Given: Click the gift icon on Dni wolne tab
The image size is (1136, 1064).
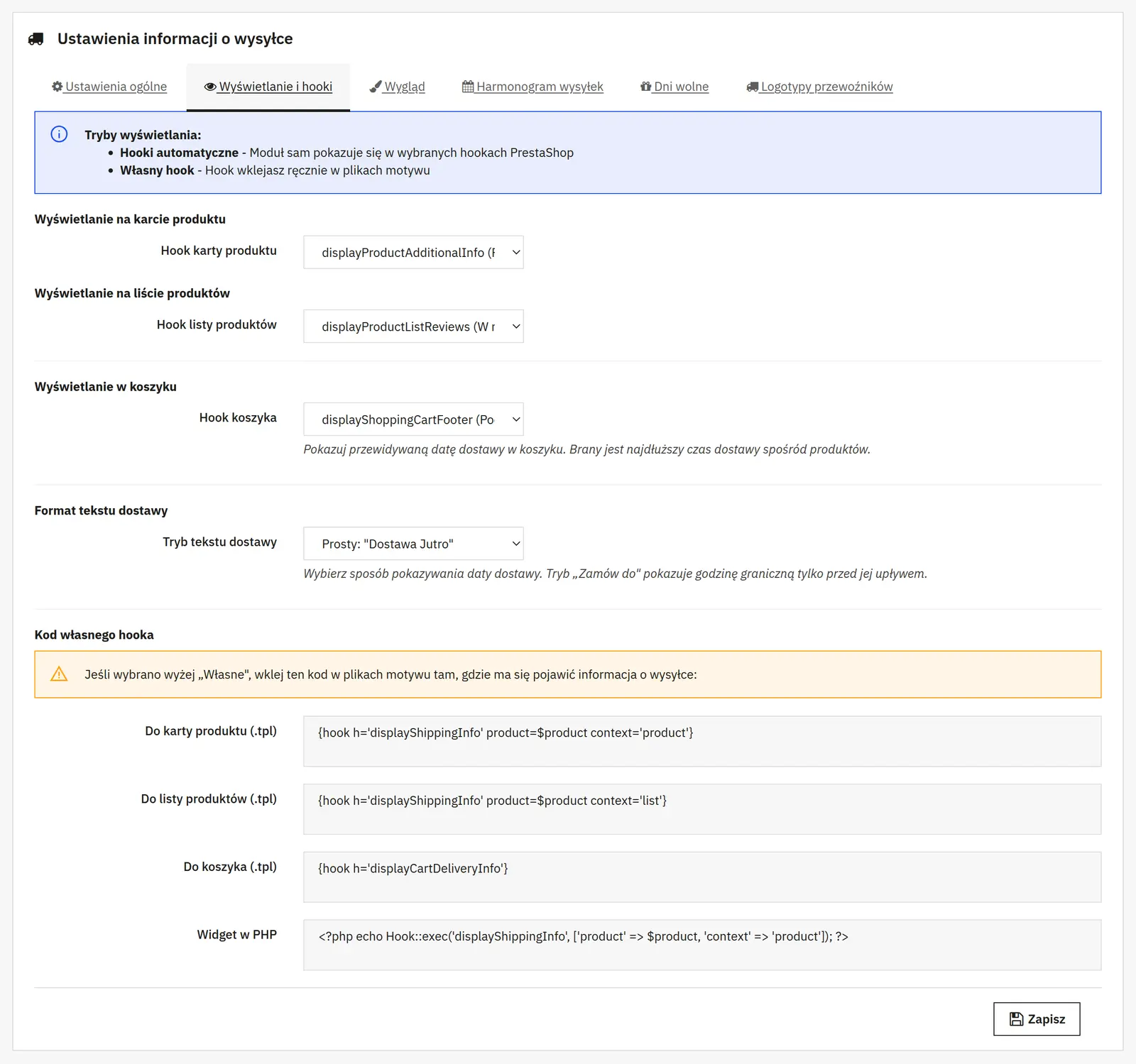Looking at the screenshot, I should point(646,87).
